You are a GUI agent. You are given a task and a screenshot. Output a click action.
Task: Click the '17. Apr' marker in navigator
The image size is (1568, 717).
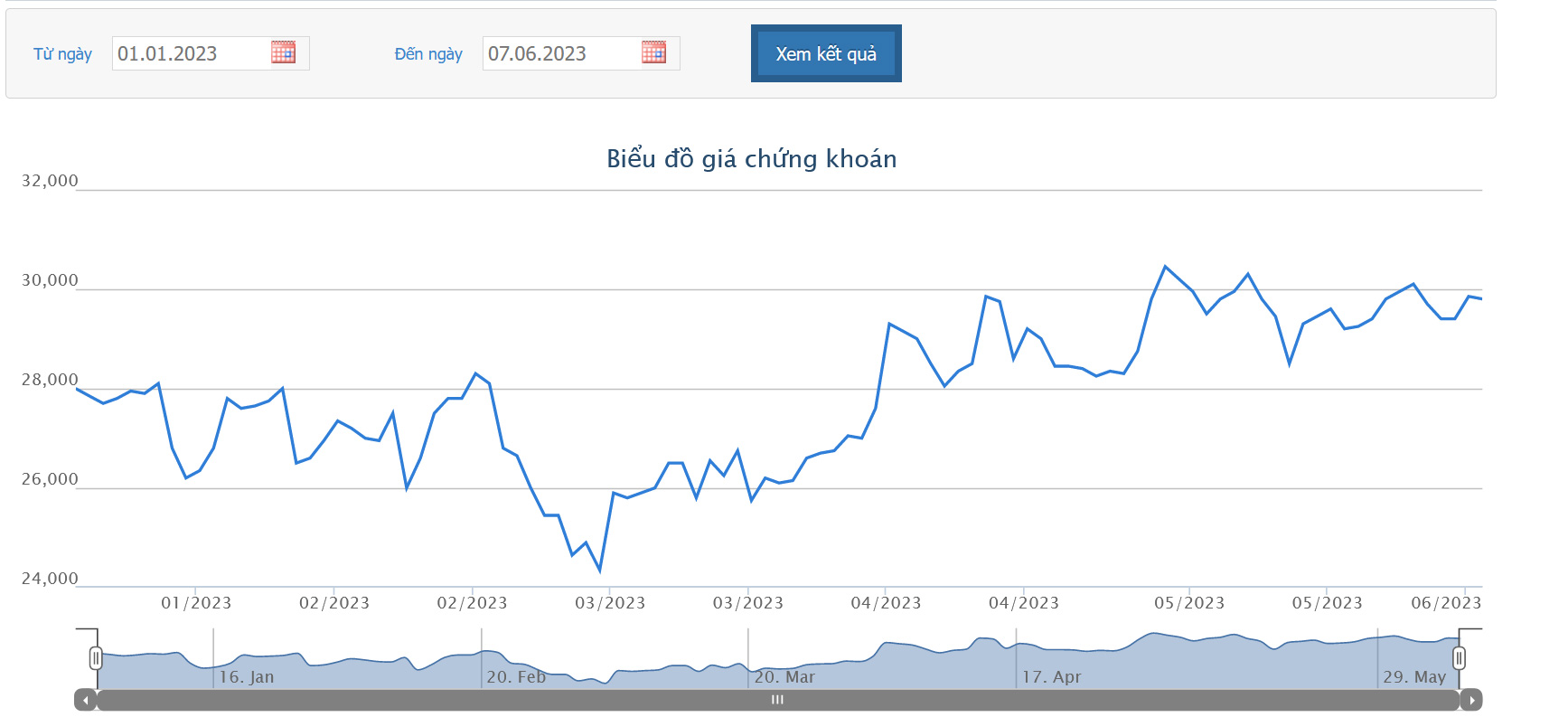tap(1051, 676)
